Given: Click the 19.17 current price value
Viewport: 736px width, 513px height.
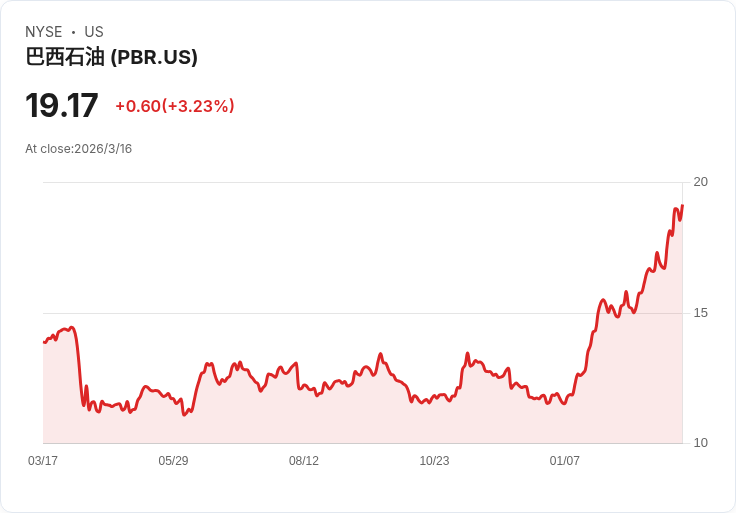Looking at the screenshot, I should tap(62, 106).
